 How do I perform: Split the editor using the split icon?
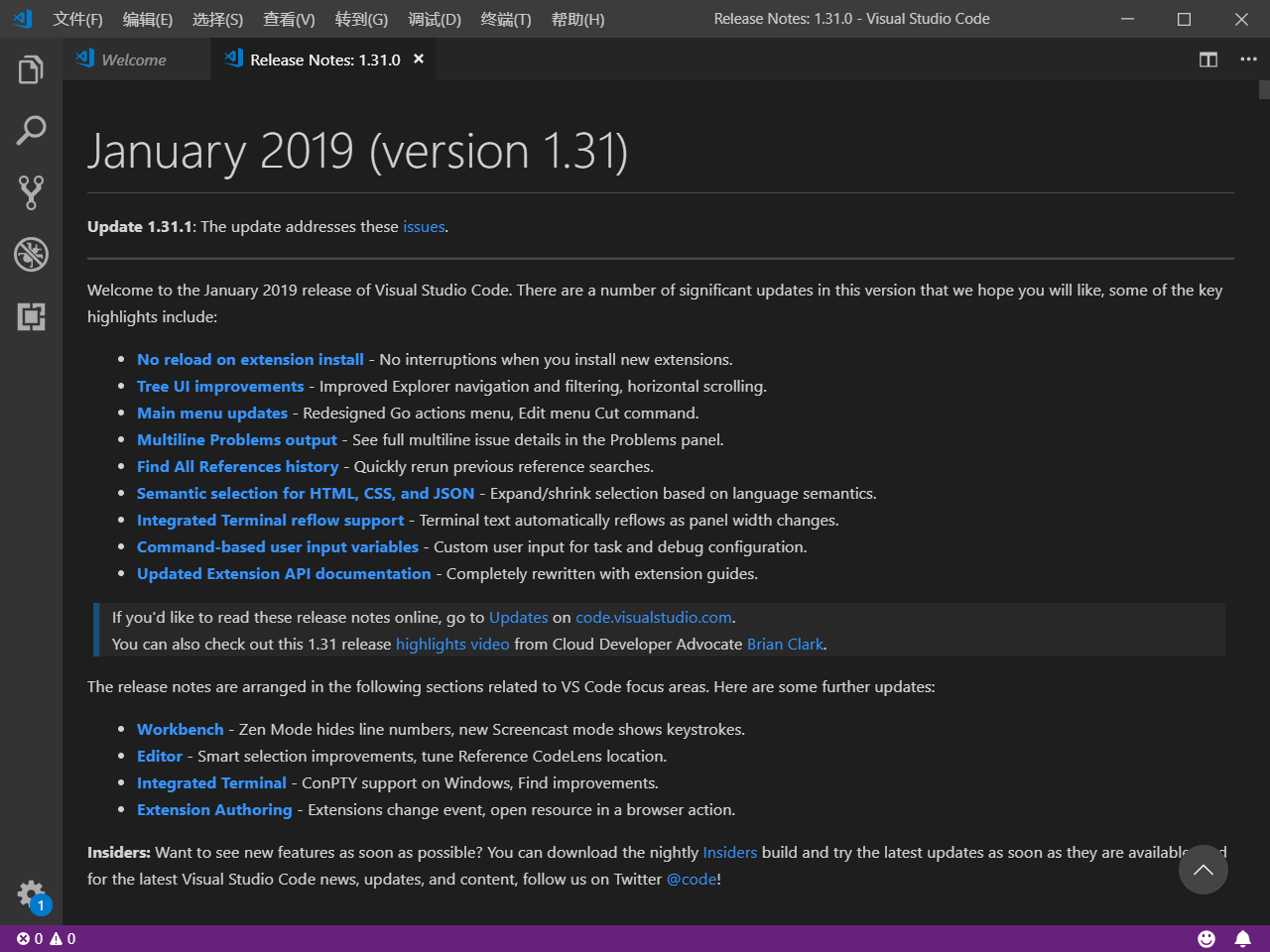click(x=1207, y=59)
